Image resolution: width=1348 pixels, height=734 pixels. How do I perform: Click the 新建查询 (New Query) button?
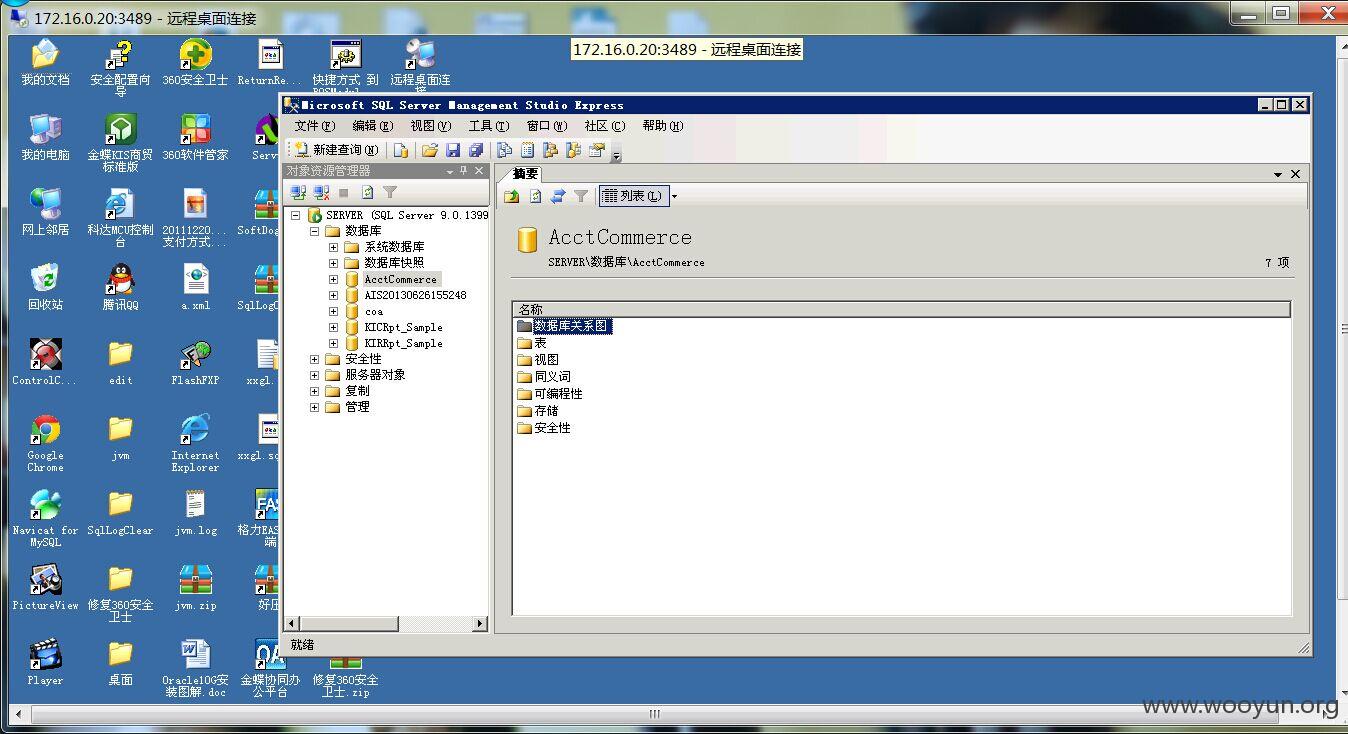click(336, 150)
